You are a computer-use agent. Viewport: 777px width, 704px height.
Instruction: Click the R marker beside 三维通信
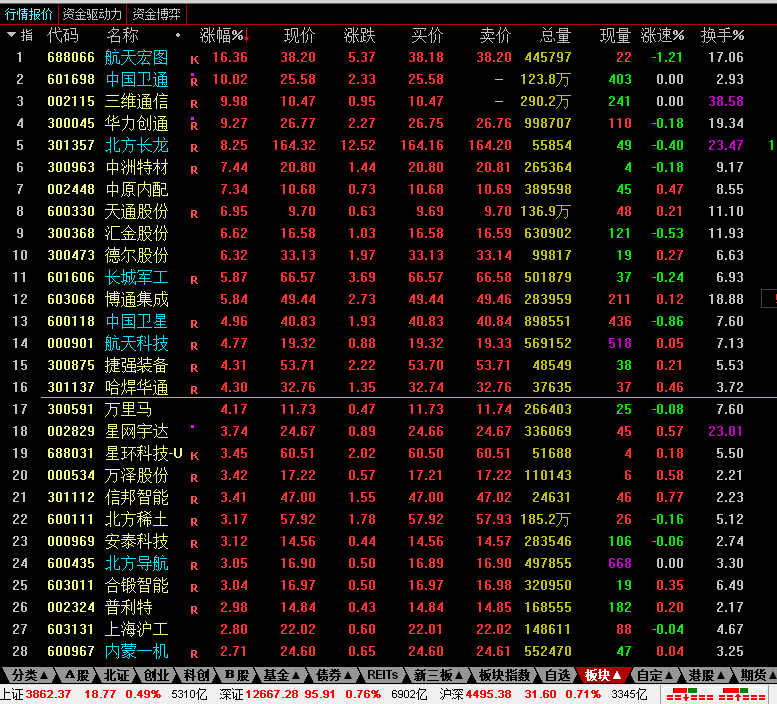pos(194,105)
